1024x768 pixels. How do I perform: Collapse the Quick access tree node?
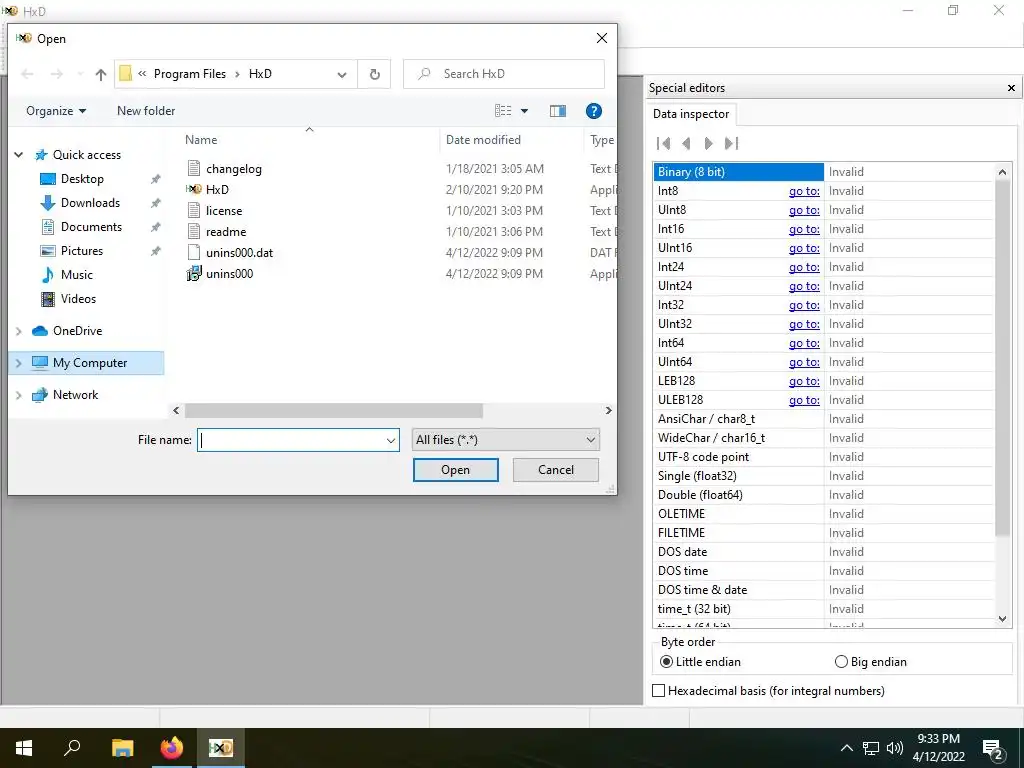pos(19,155)
